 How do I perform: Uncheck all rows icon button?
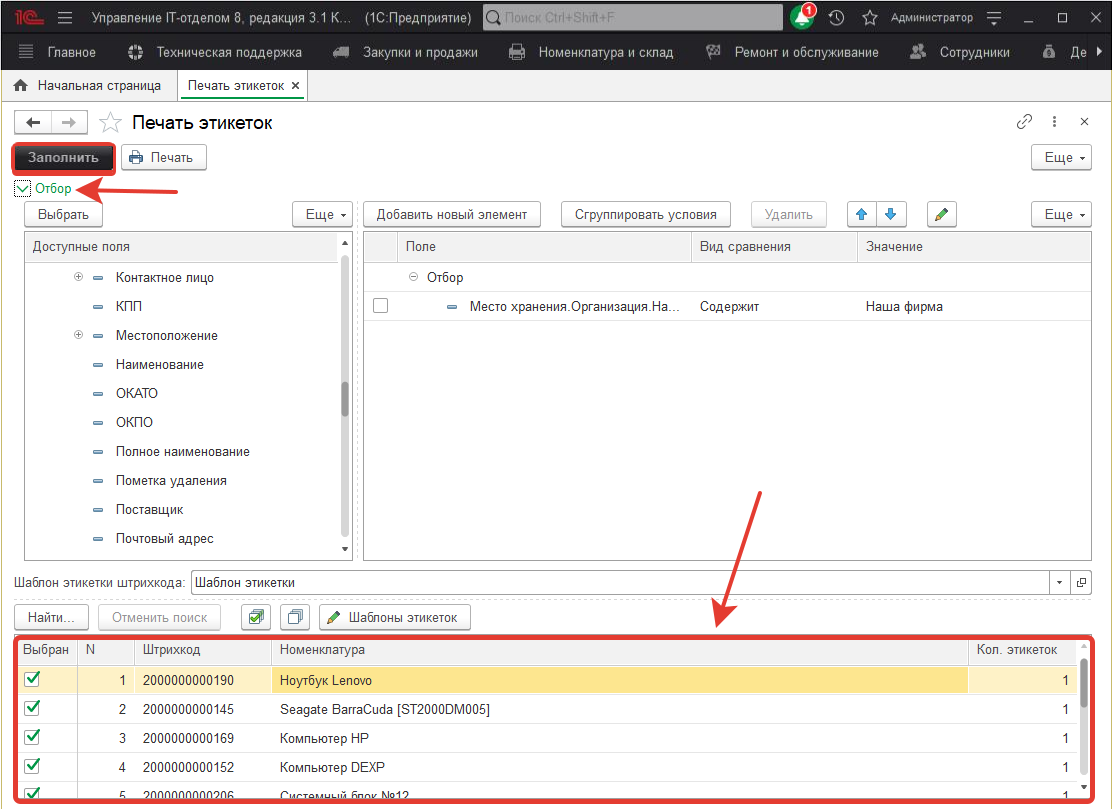click(295, 617)
